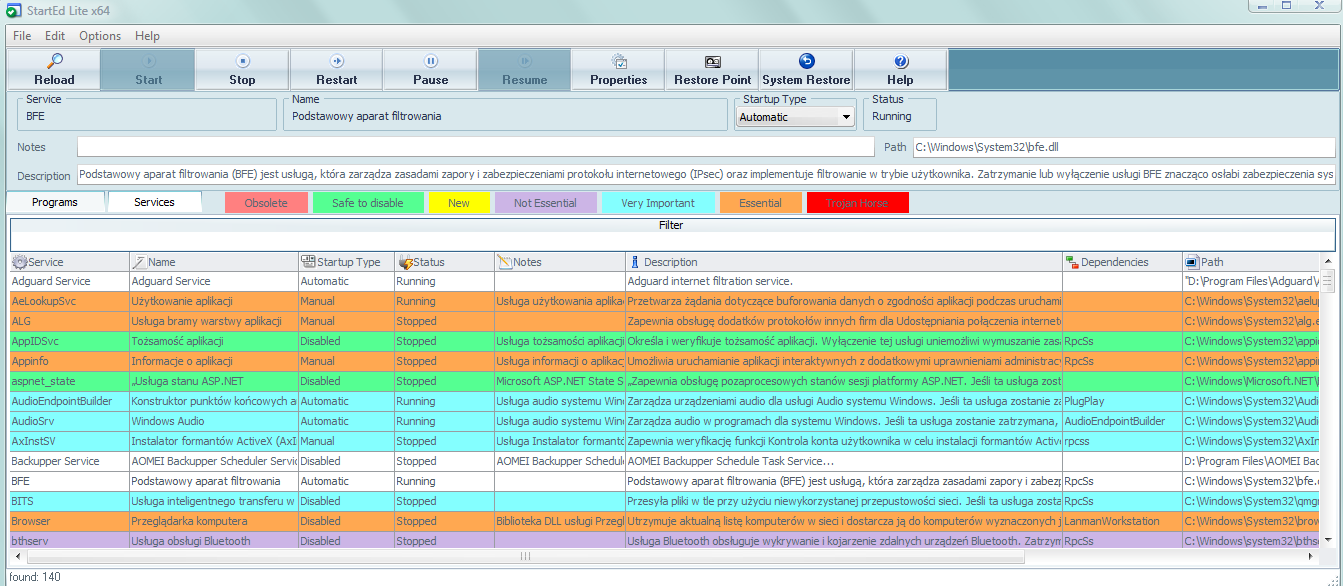Screen dimensions: 1343x586
Task: Click the Reload toolbar button
Action: [54, 70]
